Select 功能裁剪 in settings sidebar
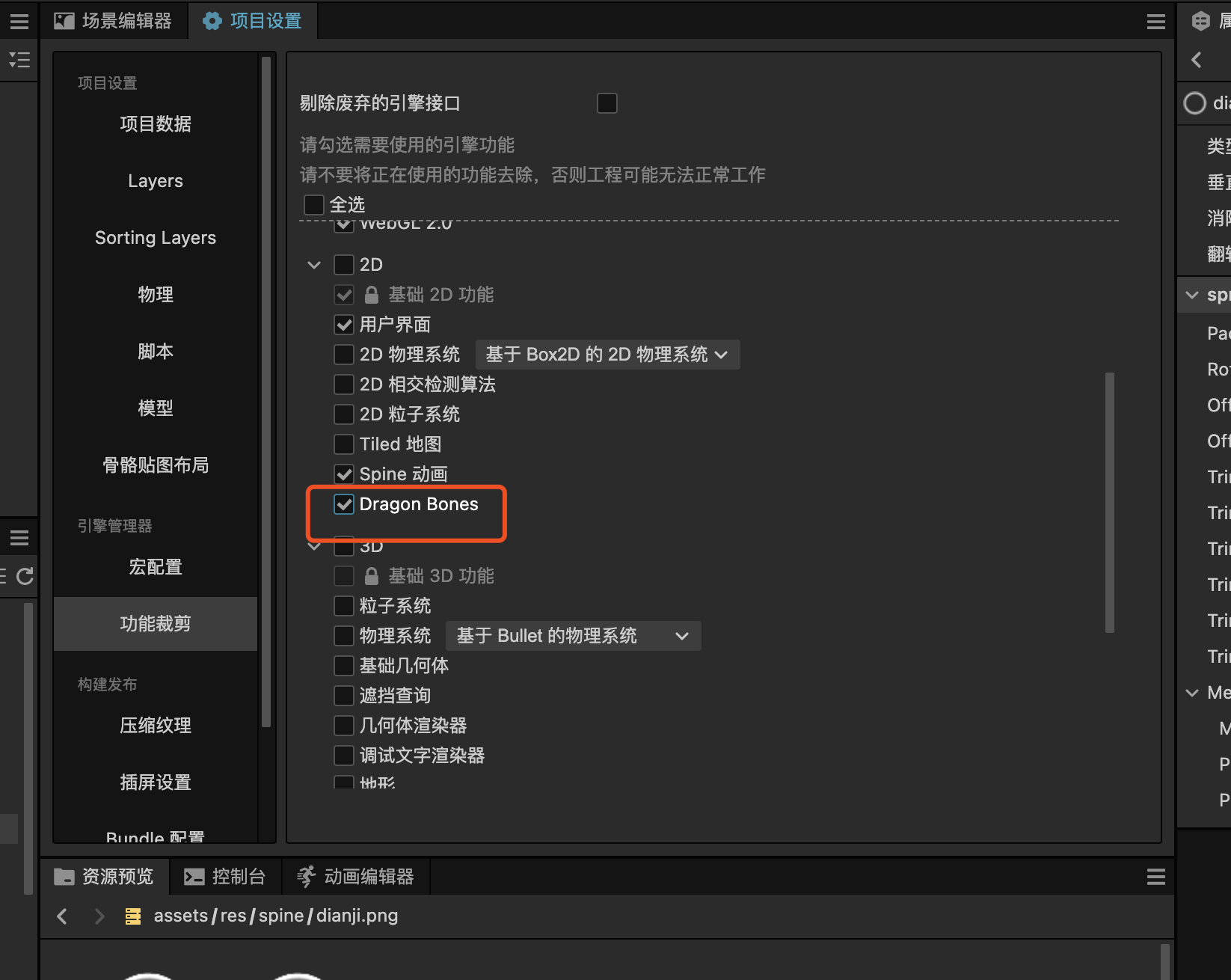 [x=156, y=624]
